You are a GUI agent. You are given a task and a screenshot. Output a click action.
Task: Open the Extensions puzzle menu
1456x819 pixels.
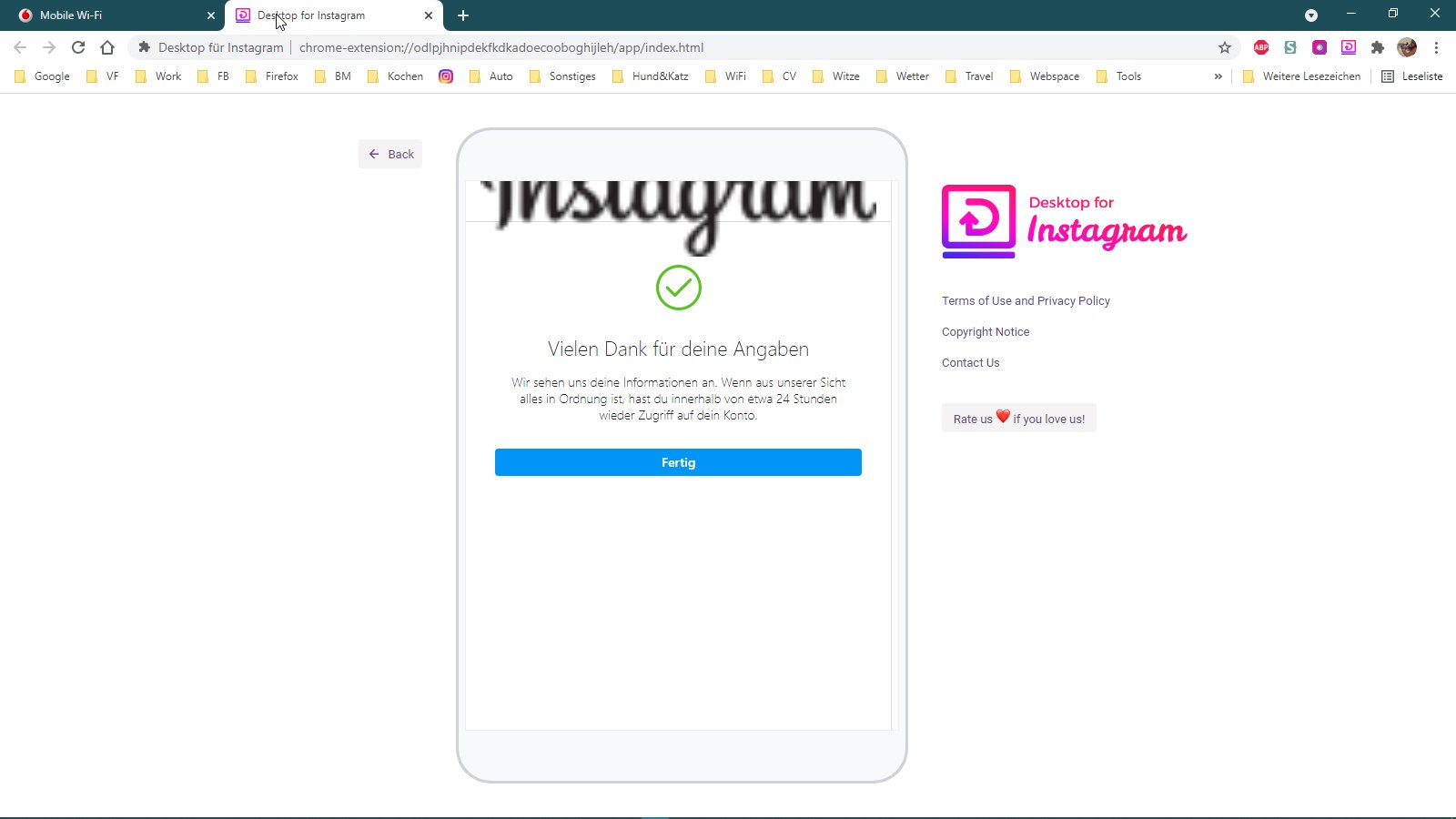pos(1378,47)
